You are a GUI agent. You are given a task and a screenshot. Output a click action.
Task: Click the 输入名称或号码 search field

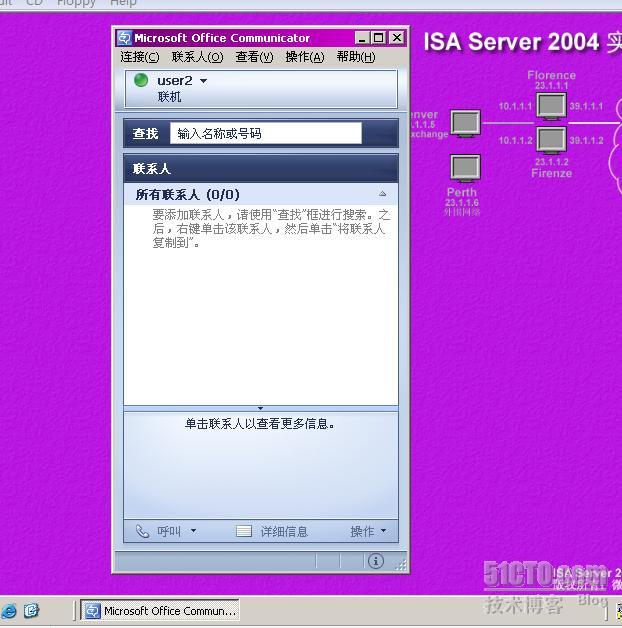(x=266, y=133)
